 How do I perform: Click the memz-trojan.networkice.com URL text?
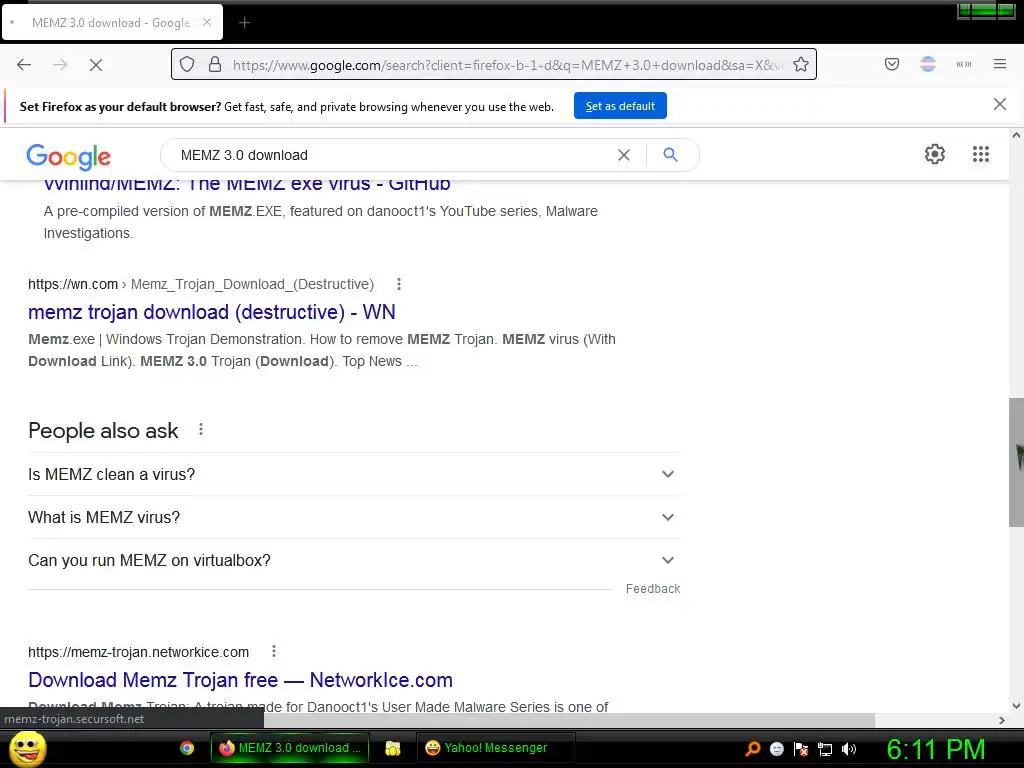tap(138, 652)
